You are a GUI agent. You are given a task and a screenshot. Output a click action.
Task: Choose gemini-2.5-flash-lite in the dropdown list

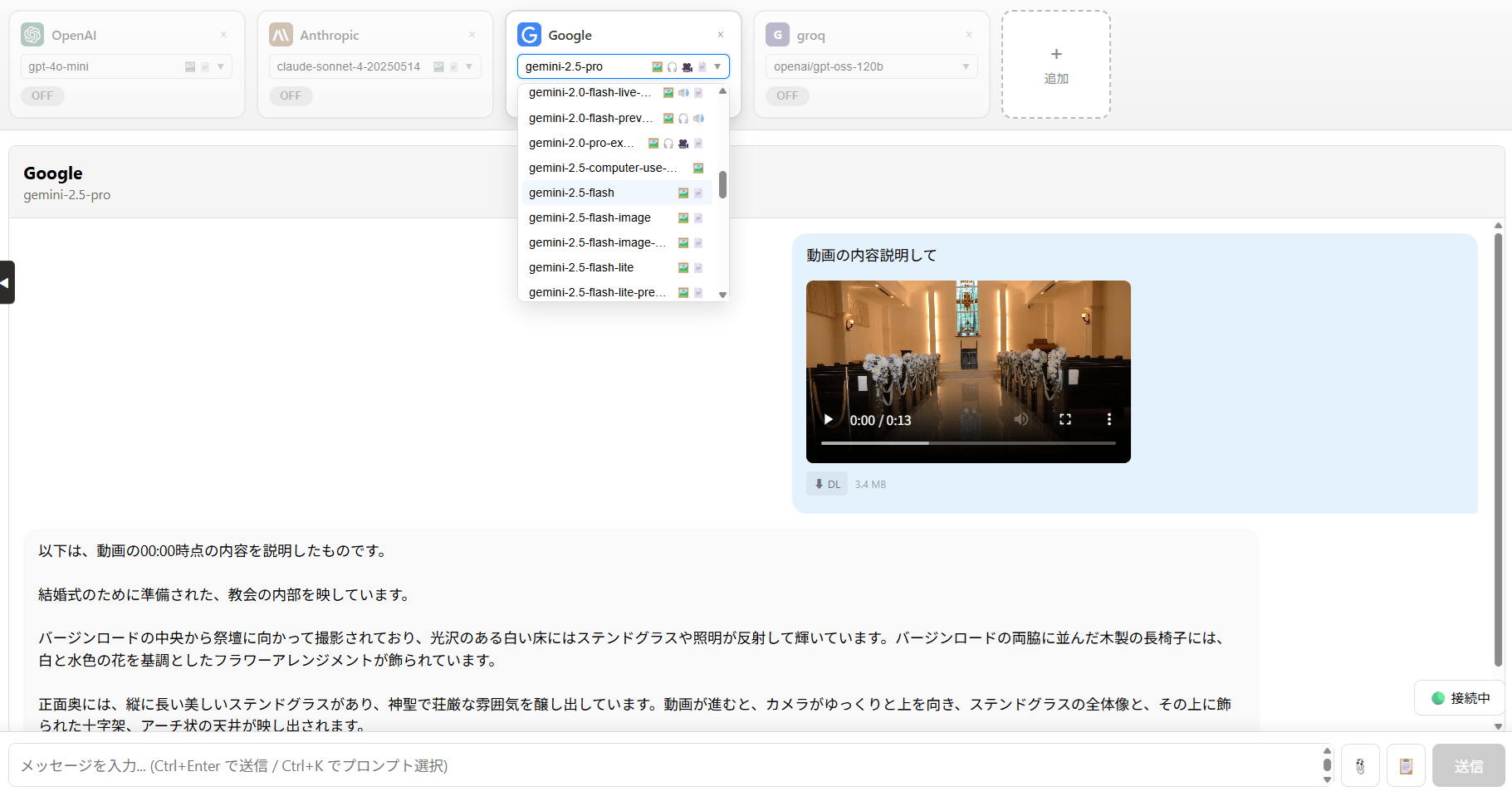pos(581,267)
